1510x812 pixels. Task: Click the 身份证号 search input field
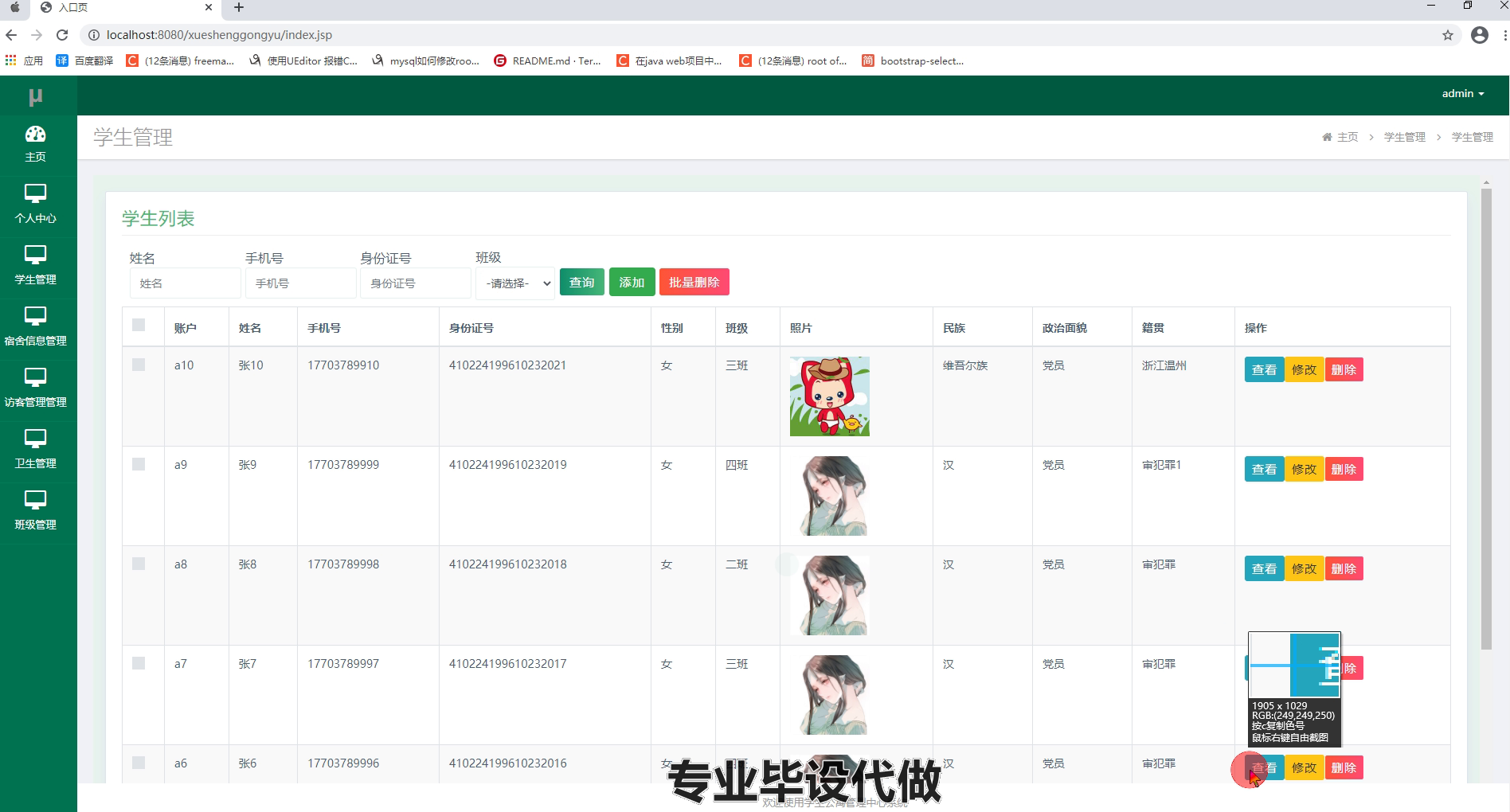coord(416,283)
